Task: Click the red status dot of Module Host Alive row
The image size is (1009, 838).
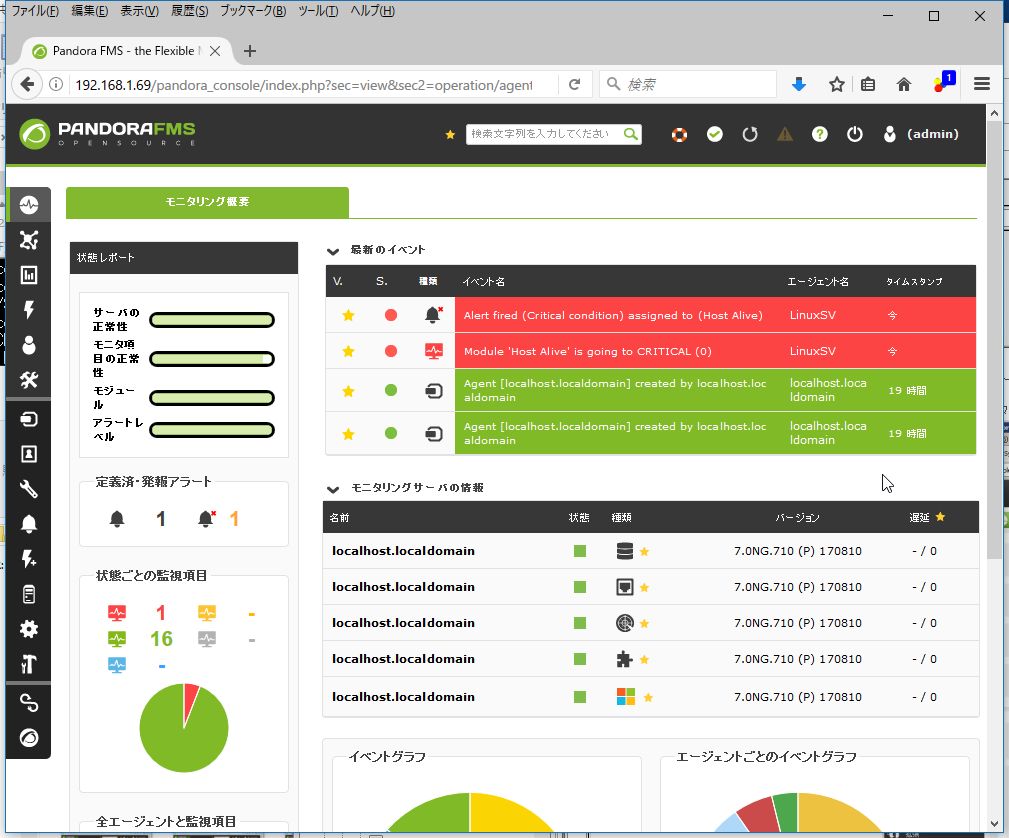Action: coord(391,351)
